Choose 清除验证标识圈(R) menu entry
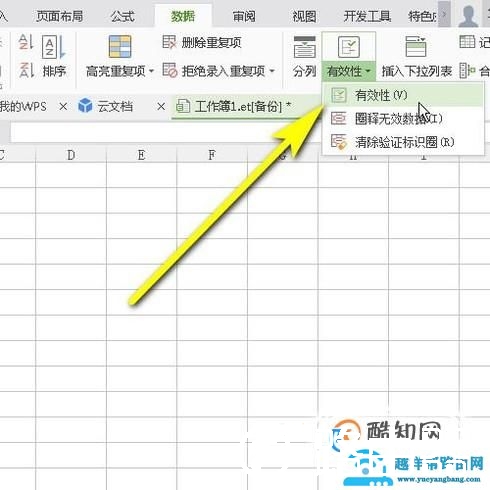This screenshot has width=490, height=490. (x=403, y=142)
